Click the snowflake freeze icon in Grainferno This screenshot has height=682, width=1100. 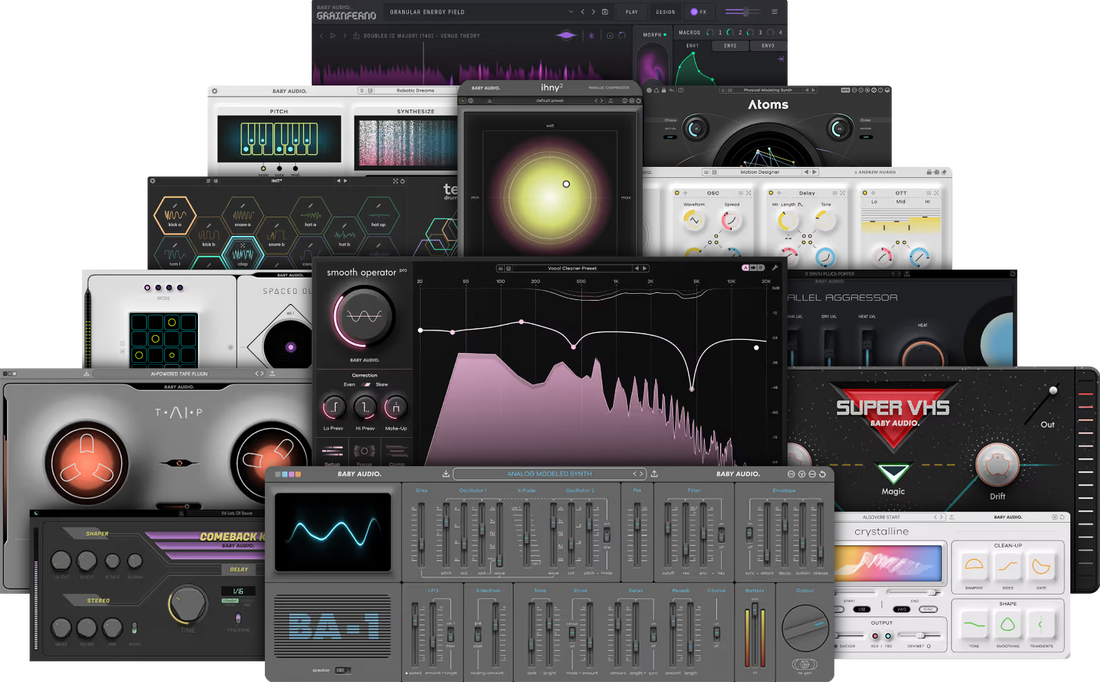pos(591,35)
